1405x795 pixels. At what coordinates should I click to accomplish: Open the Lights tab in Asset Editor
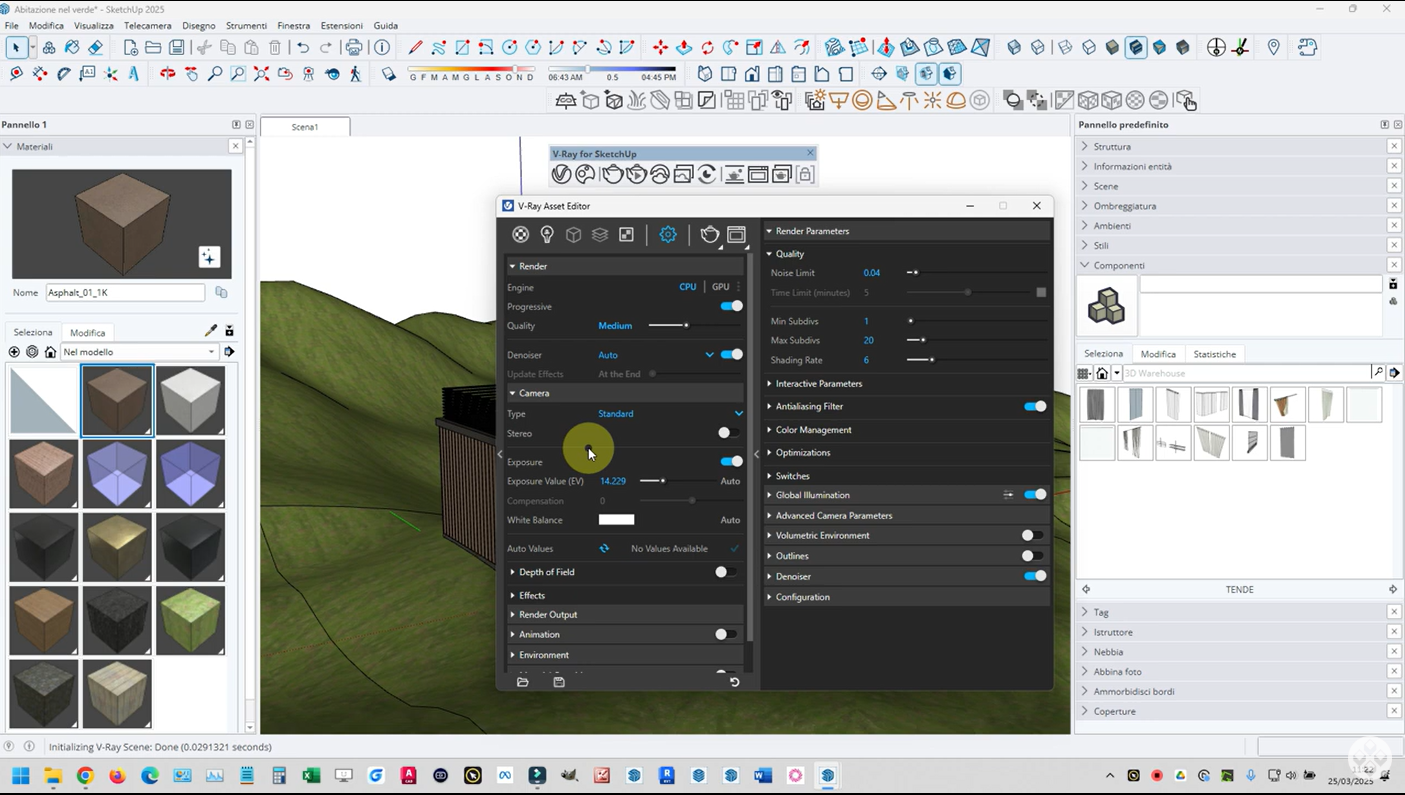tap(547, 234)
